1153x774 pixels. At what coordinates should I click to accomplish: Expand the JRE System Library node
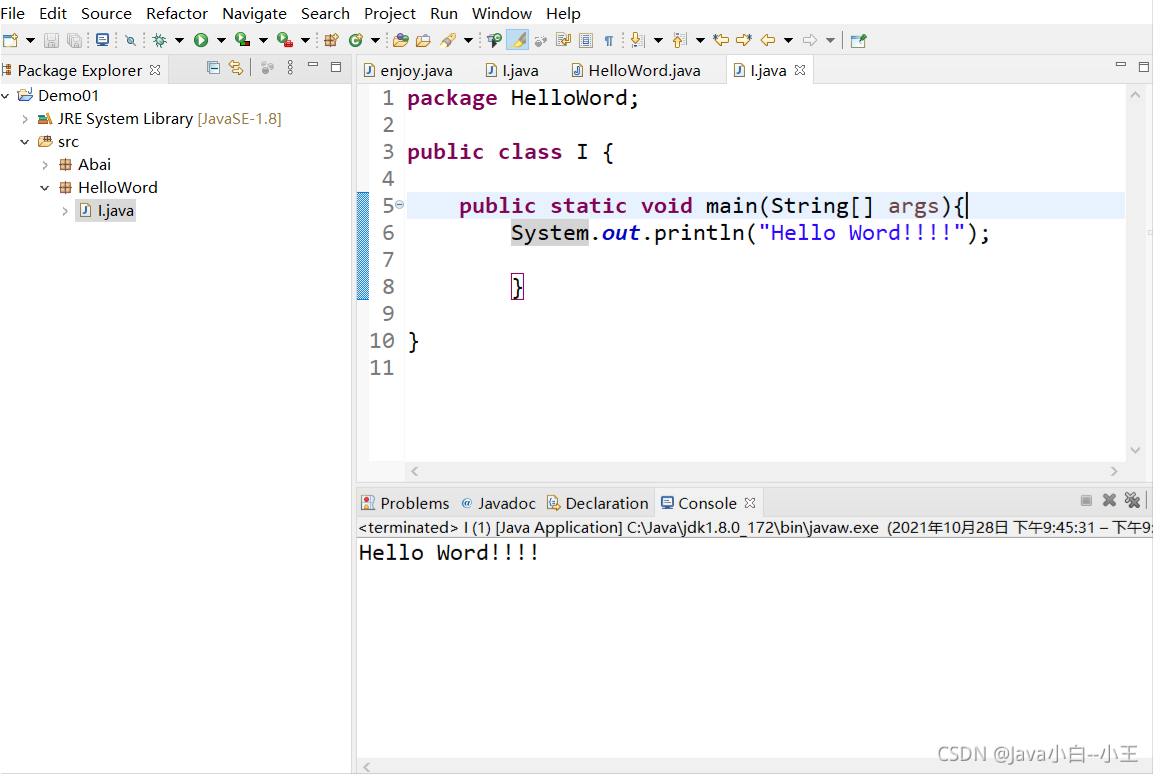(x=25, y=118)
